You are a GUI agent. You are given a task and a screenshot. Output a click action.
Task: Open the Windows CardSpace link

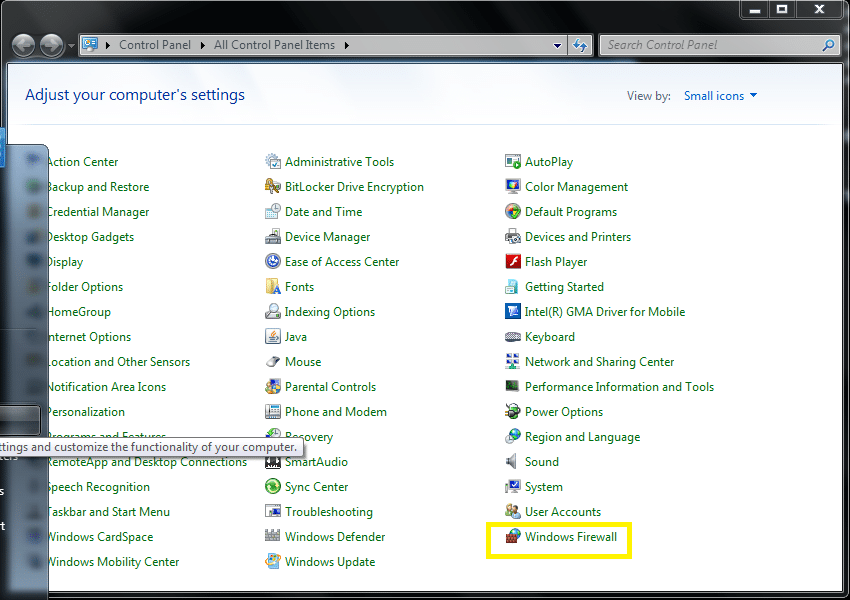[x=100, y=536]
